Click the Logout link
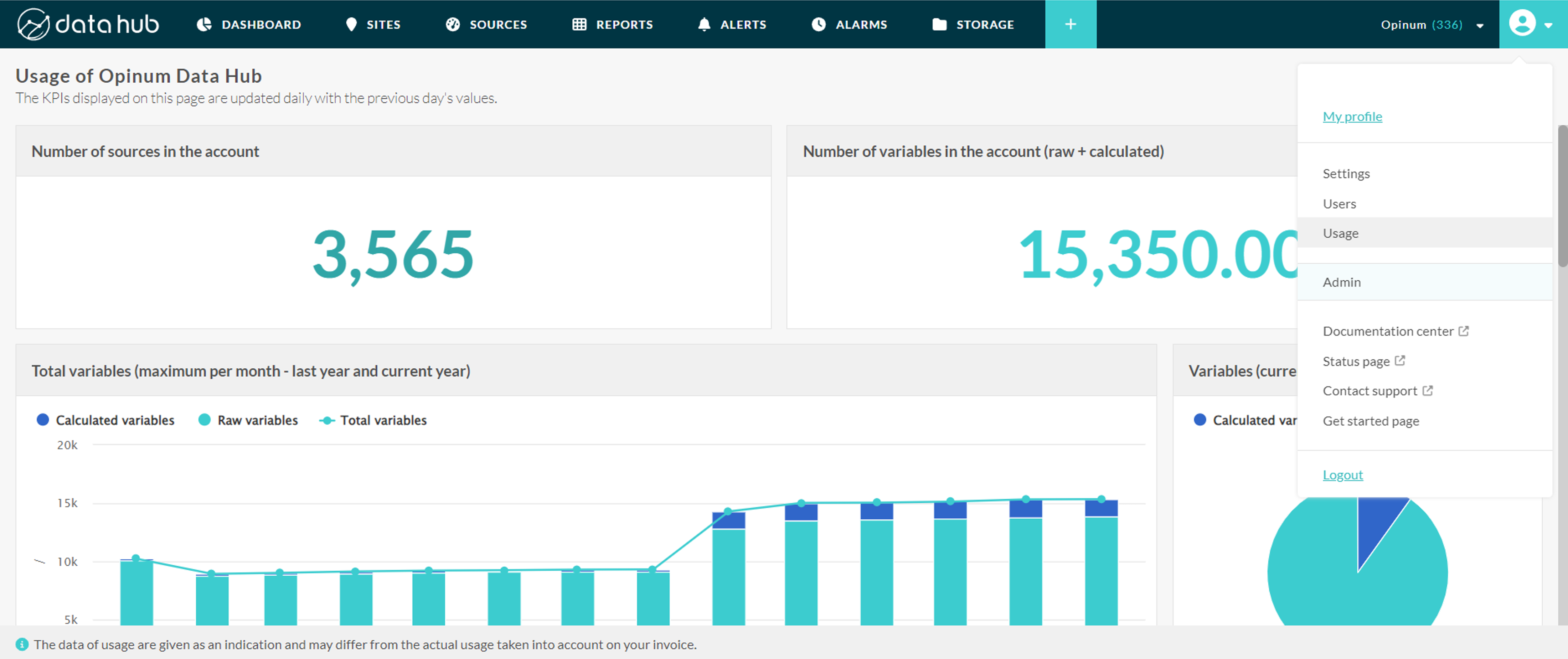The image size is (1568, 659). (1342, 474)
